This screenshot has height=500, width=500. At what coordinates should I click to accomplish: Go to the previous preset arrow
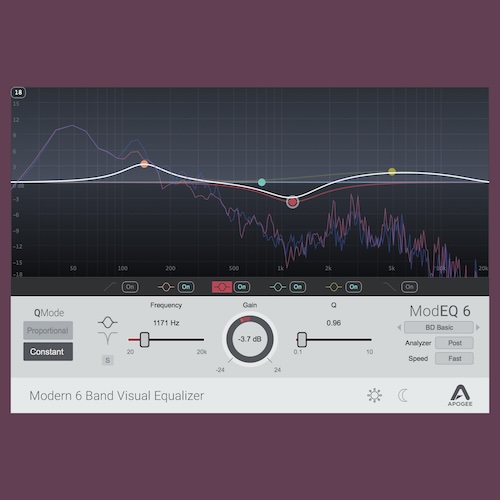pos(399,327)
